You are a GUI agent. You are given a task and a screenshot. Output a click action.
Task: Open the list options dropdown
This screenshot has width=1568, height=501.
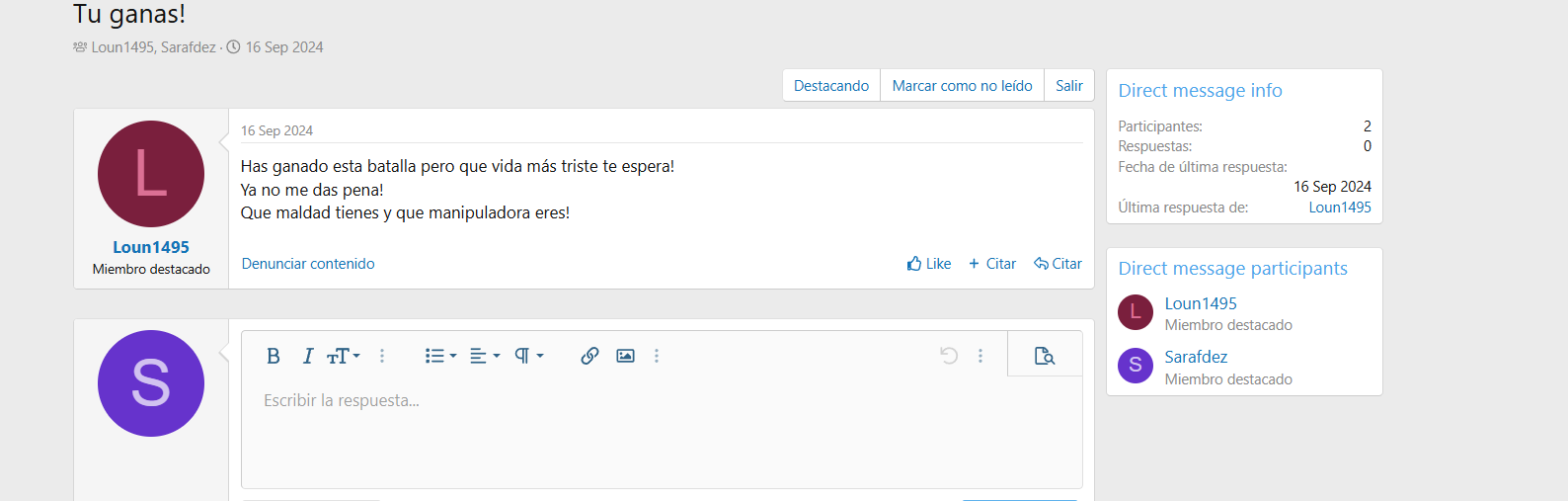click(440, 356)
